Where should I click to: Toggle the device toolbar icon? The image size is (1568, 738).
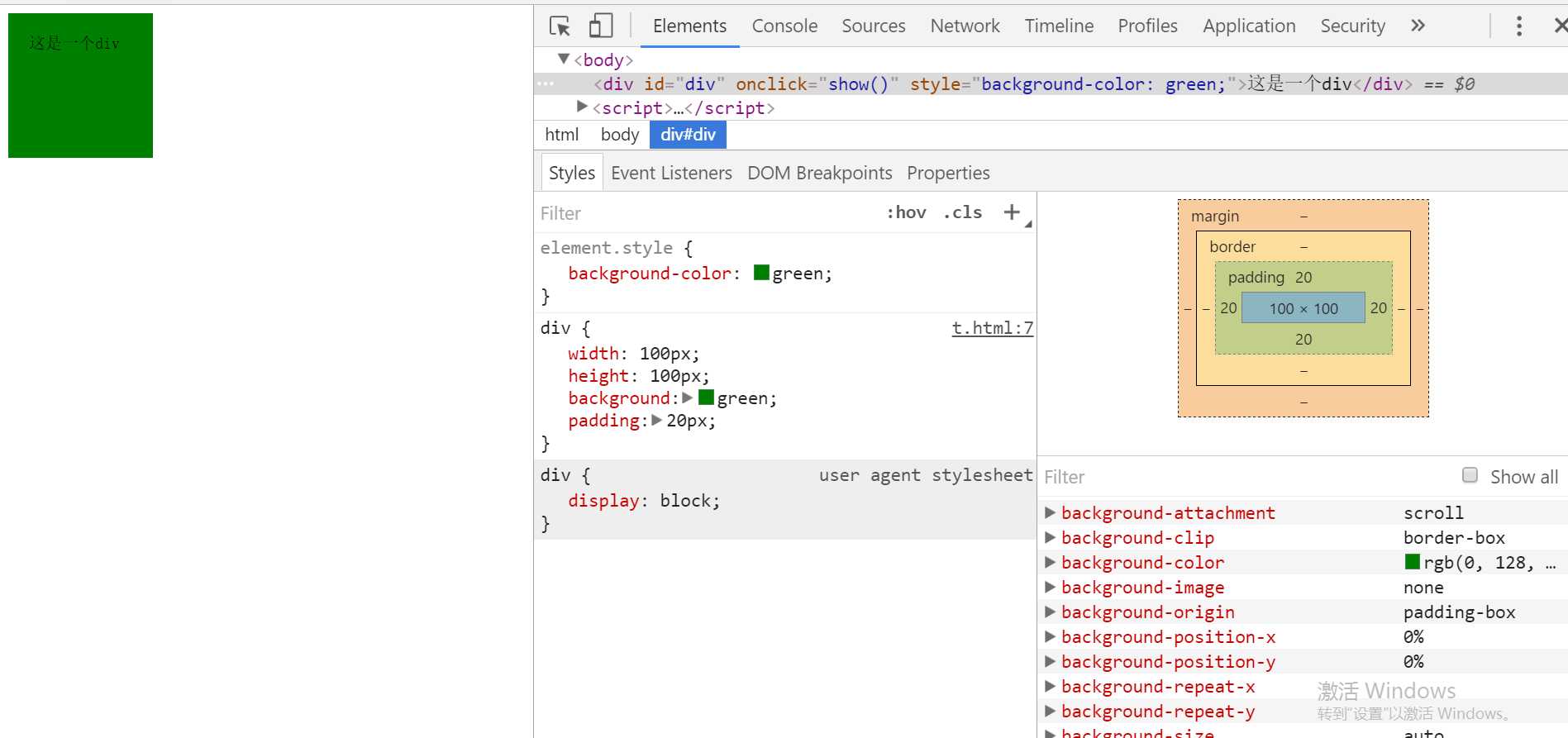(601, 26)
